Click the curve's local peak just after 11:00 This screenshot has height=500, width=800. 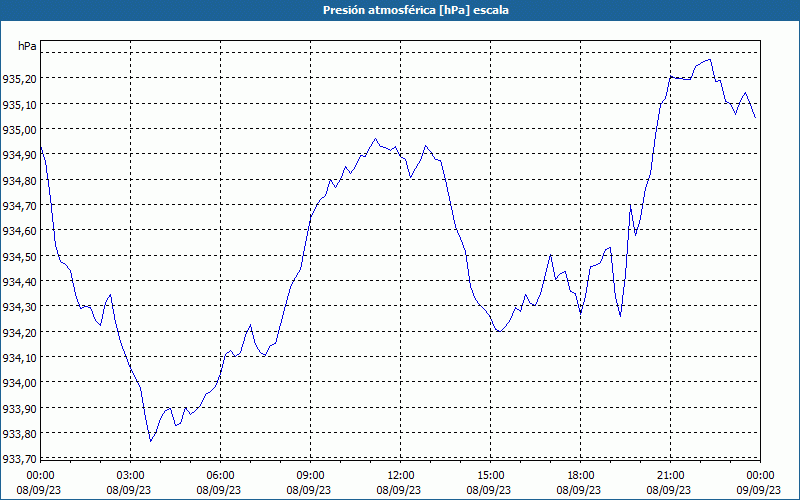click(376, 138)
